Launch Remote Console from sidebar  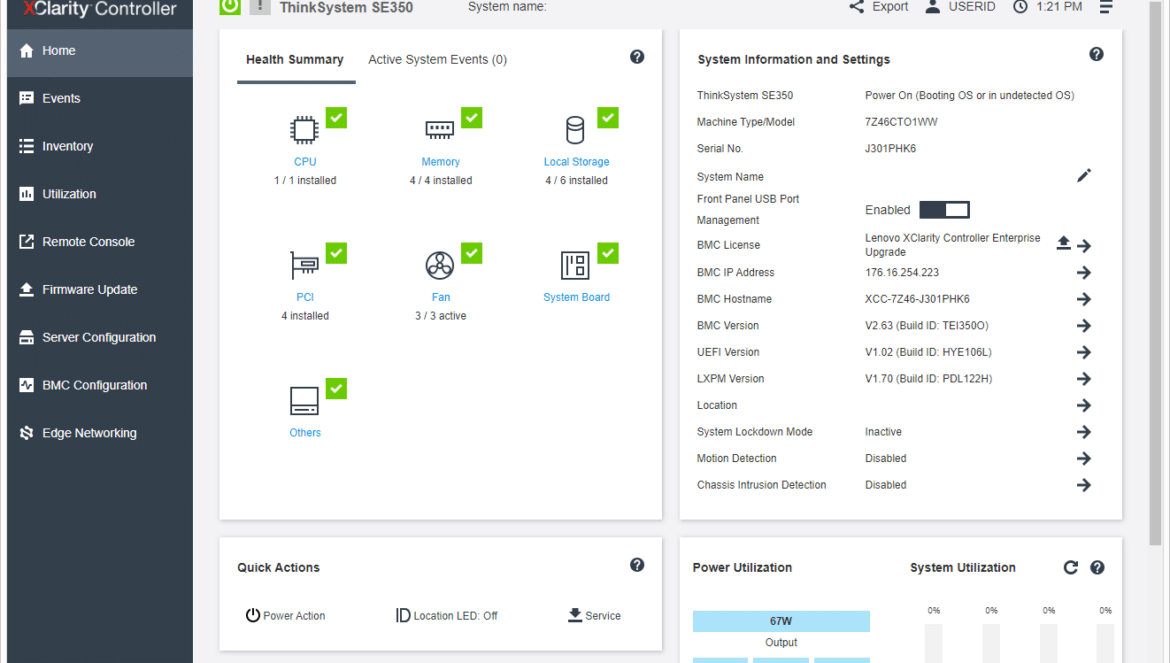[x=100, y=242]
